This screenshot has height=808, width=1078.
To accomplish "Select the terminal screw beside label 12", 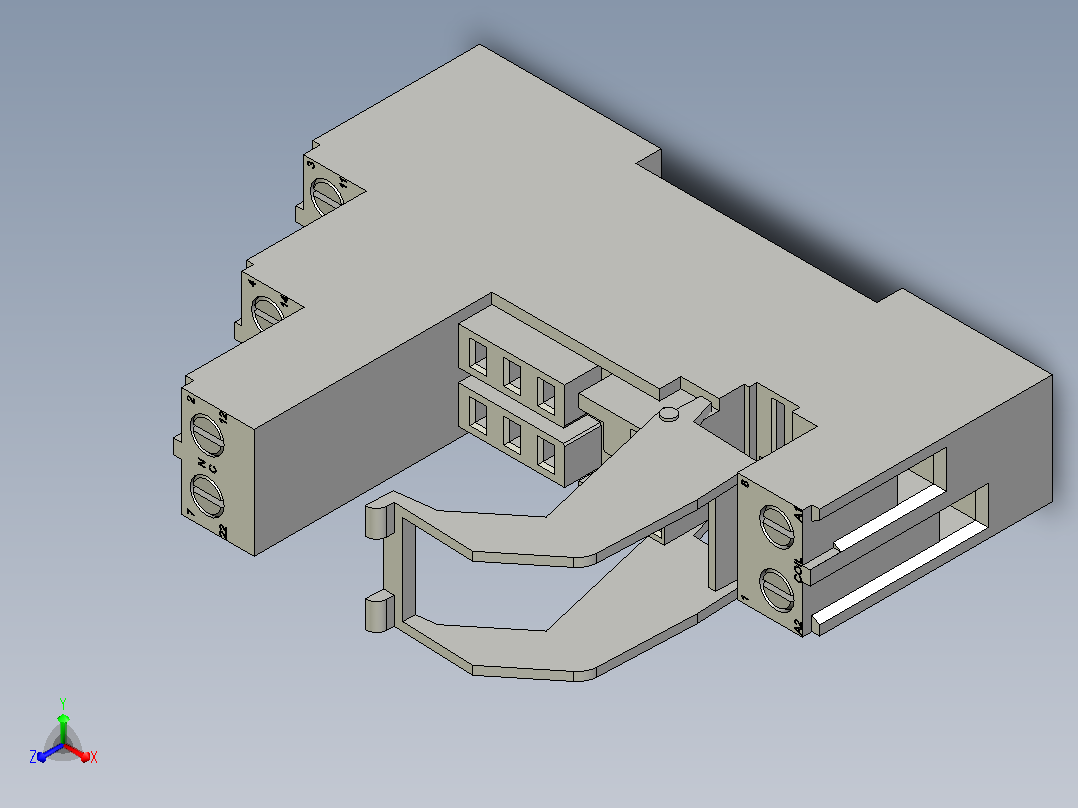I will click(207, 435).
